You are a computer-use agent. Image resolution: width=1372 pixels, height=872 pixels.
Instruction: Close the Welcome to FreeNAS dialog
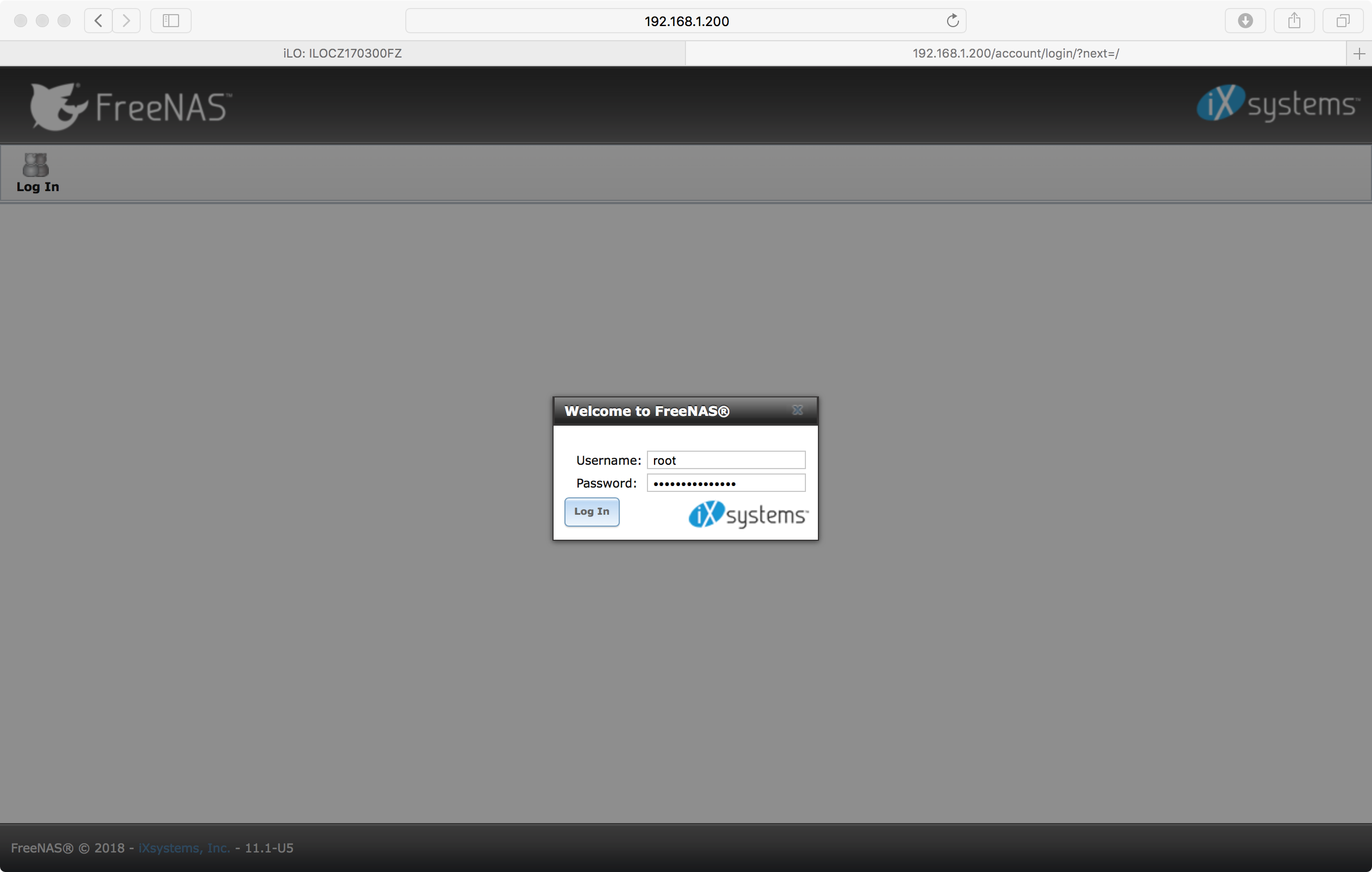[x=797, y=410]
